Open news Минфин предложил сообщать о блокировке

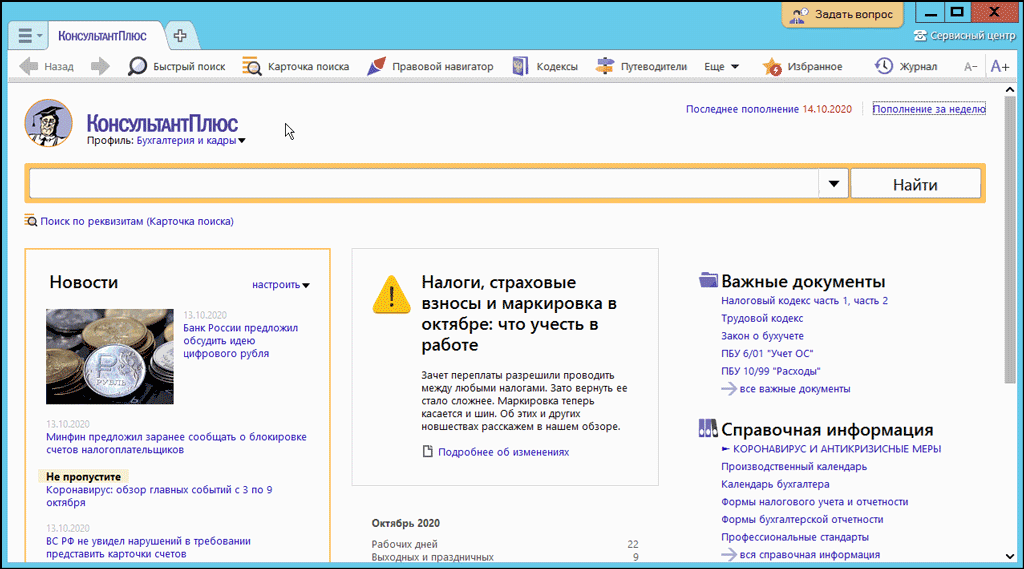point(176,443)
